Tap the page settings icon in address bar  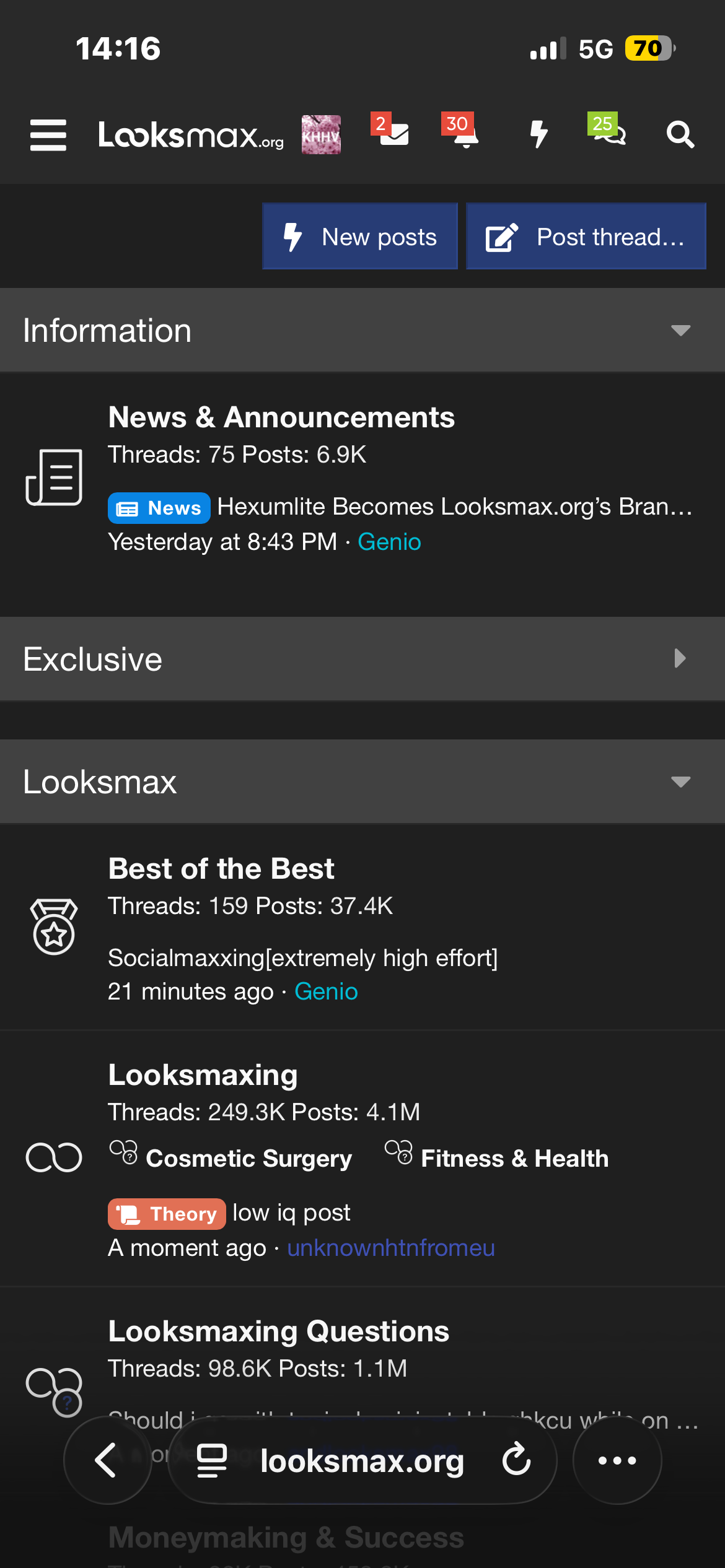click(212, 1460)
